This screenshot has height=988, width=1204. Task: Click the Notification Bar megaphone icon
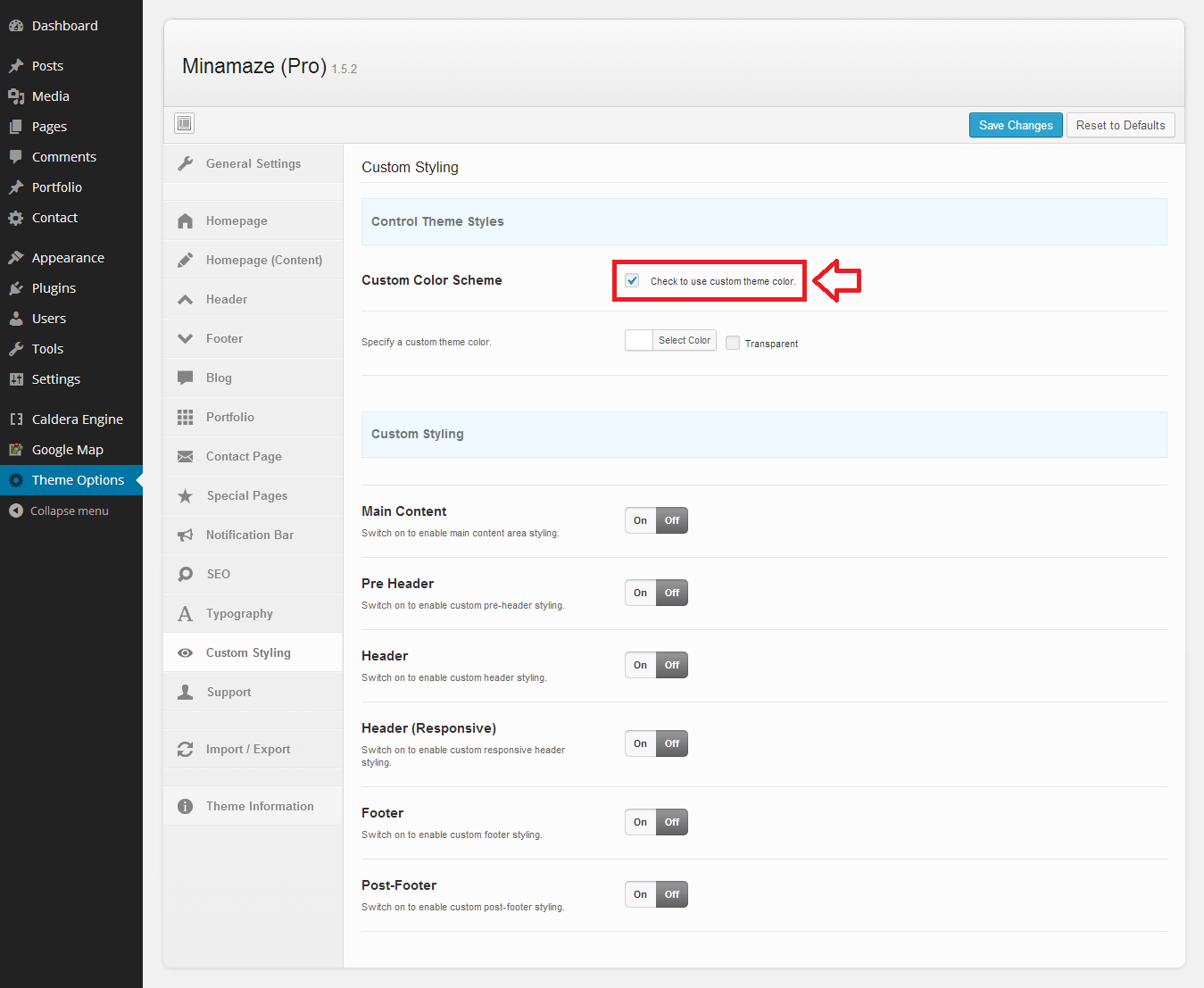(186, 535)
